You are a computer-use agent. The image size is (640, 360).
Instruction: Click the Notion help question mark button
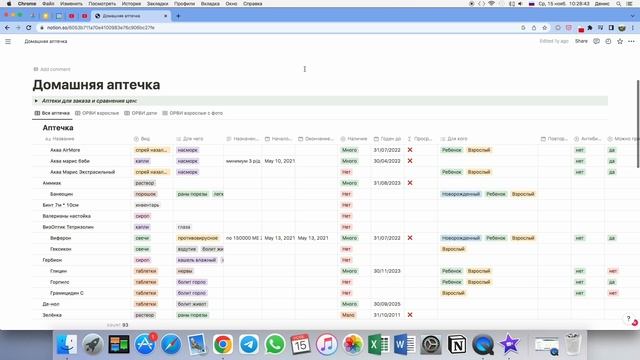(629, 319)
